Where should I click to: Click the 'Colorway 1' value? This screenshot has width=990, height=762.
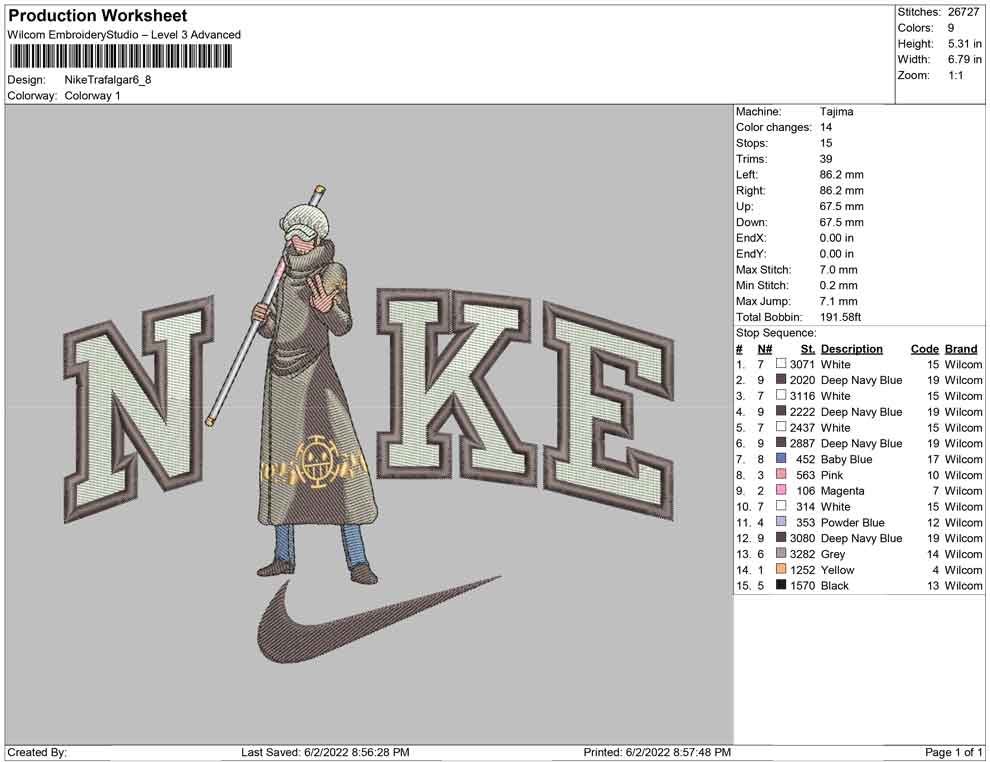coord(92,96)
